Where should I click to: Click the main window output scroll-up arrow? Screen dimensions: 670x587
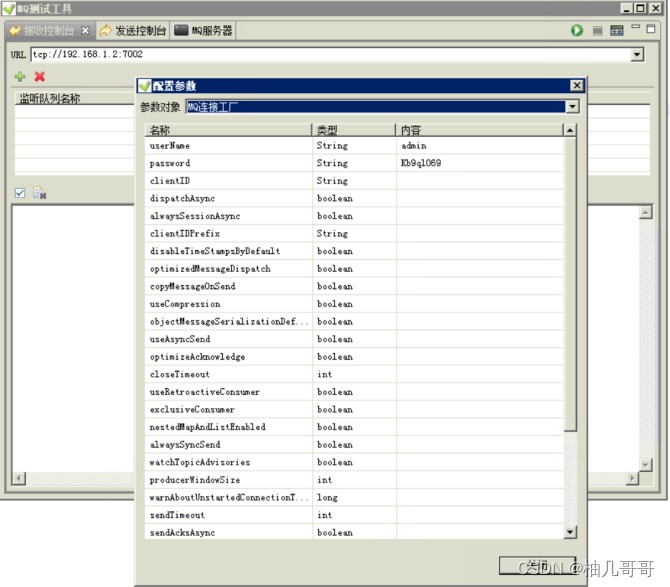646,212
